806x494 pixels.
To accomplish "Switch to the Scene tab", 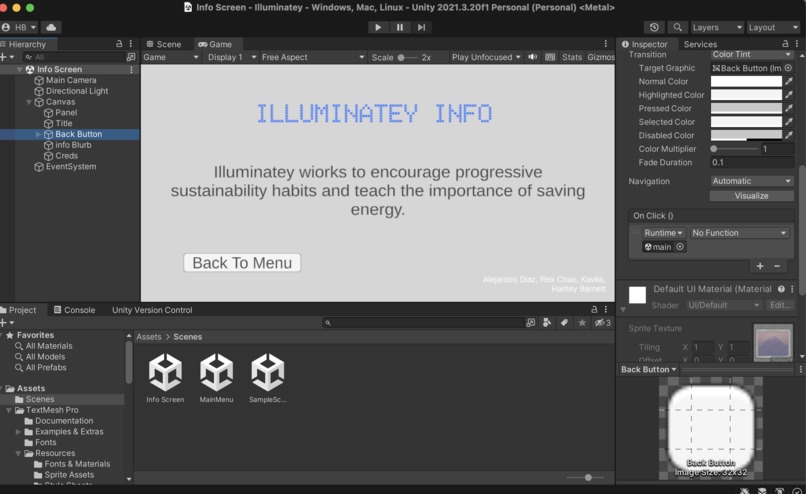I will 163,44.
